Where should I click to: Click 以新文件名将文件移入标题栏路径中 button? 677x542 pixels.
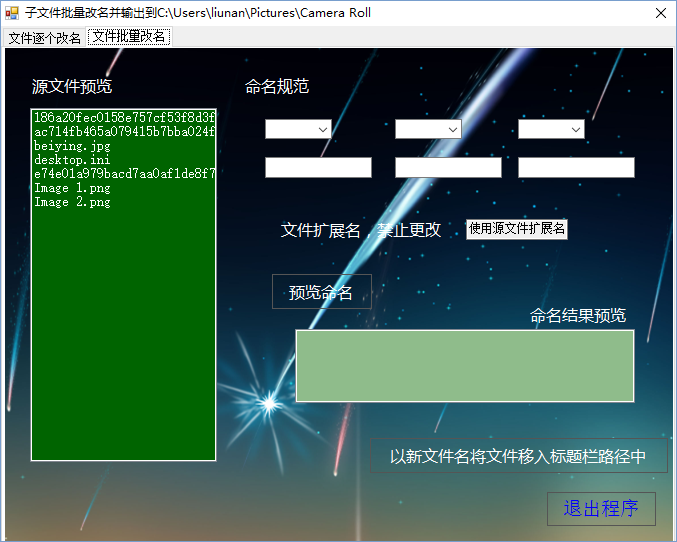click(517, 456)
